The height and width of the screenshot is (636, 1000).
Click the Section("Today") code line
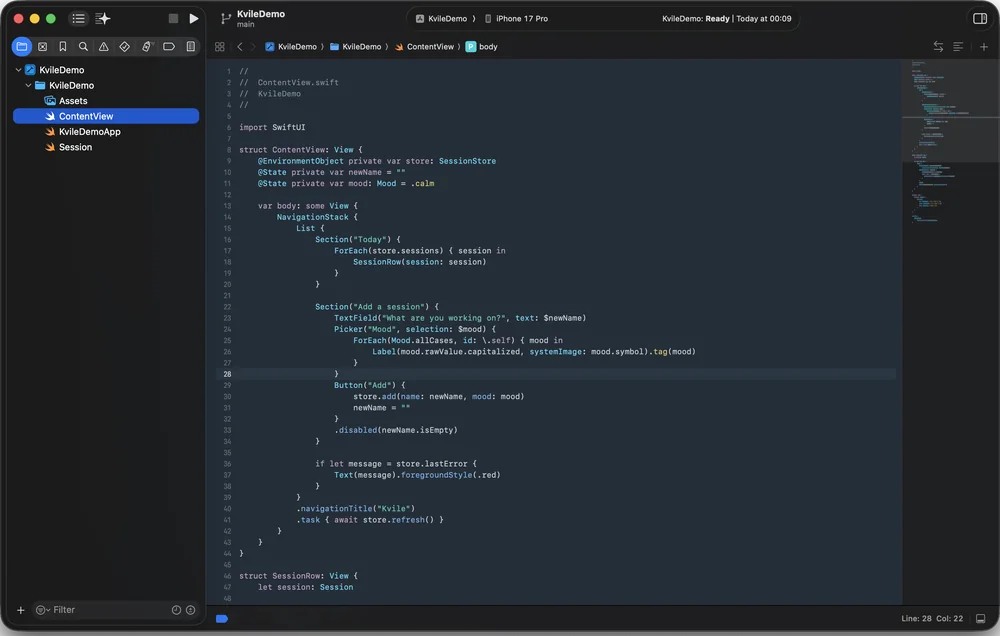(x=357, y=239)
